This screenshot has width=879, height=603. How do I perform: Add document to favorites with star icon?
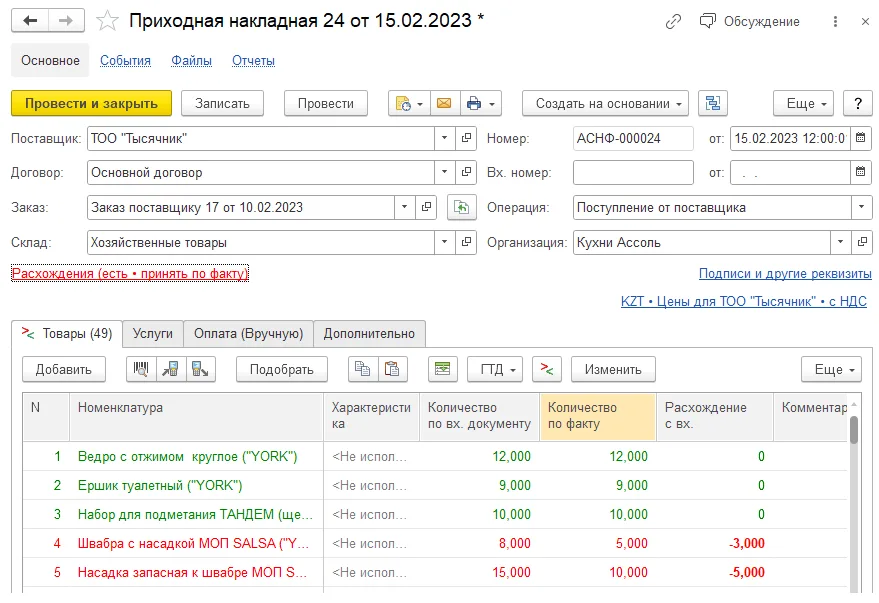[x=107, y=21]
